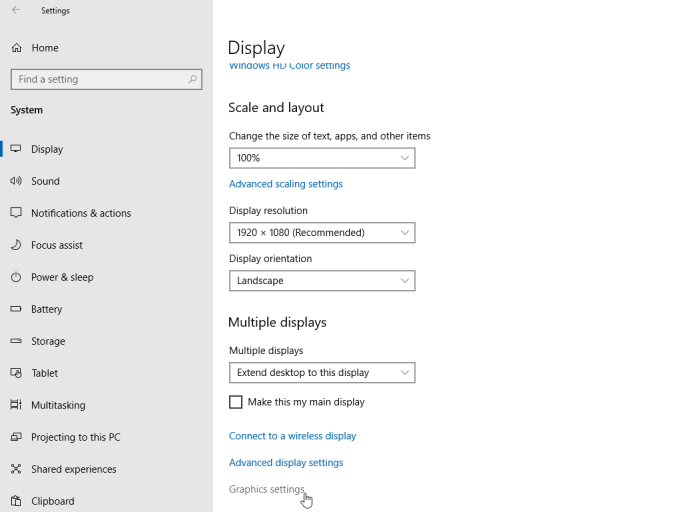
Task: Click the Focus assist moon icon
Action: click(16, 245)
